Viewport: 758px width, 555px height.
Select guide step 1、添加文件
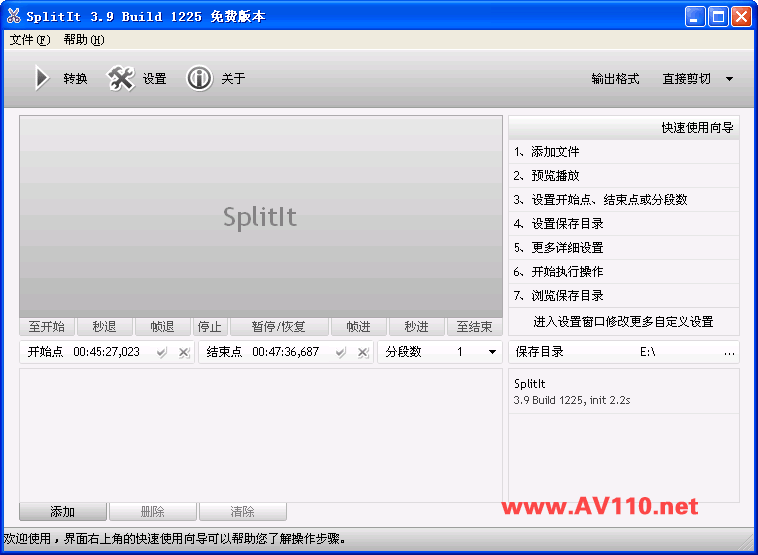pos(624,152)
